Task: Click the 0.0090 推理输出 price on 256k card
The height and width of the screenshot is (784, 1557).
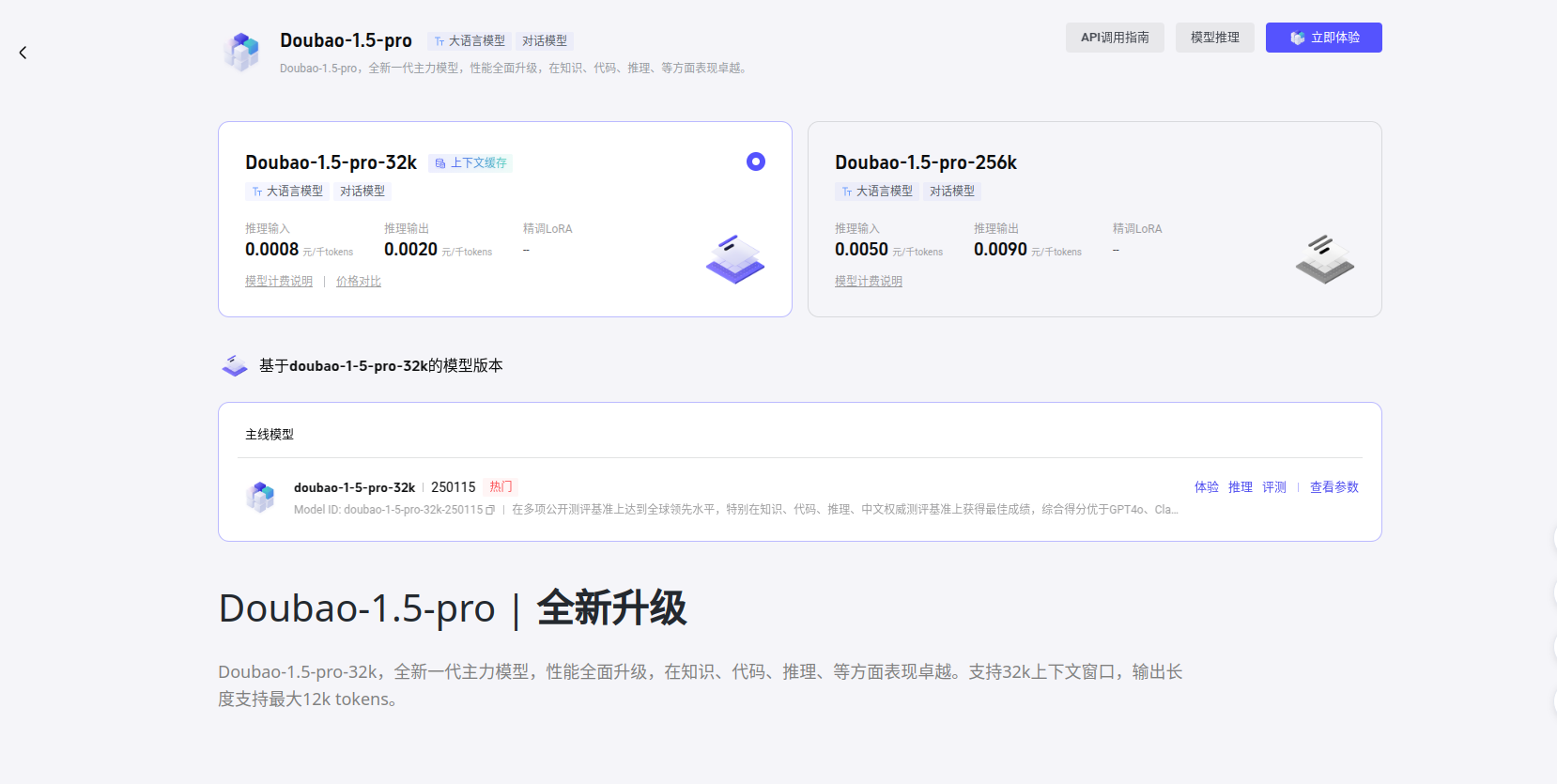Action: click(1001, 250)
